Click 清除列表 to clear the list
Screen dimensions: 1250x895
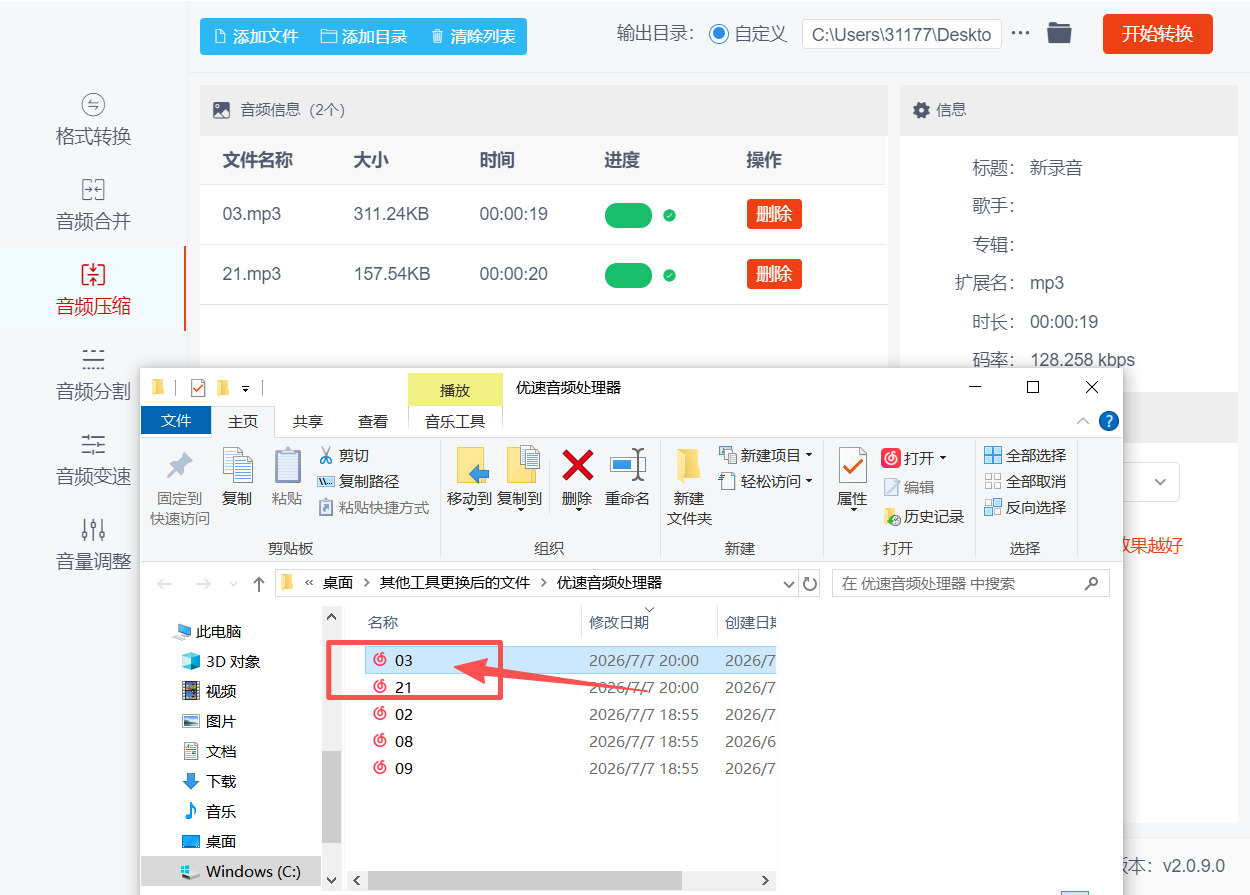tap(473, 36)
